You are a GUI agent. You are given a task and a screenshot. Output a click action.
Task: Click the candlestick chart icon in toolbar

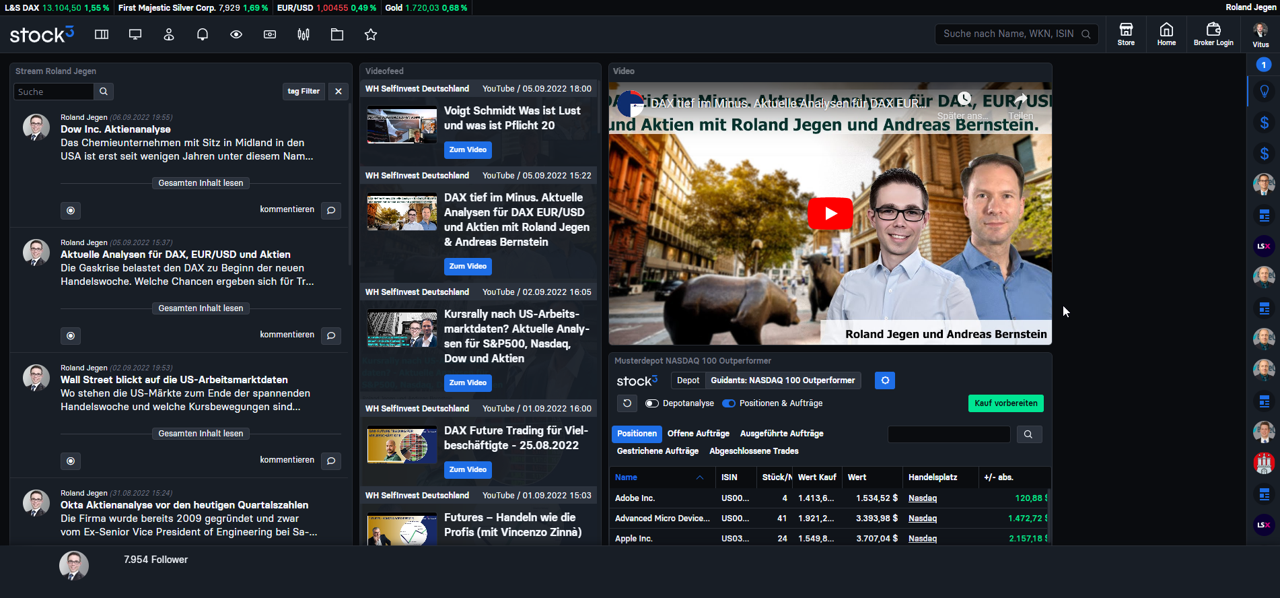tap(303, 35)
